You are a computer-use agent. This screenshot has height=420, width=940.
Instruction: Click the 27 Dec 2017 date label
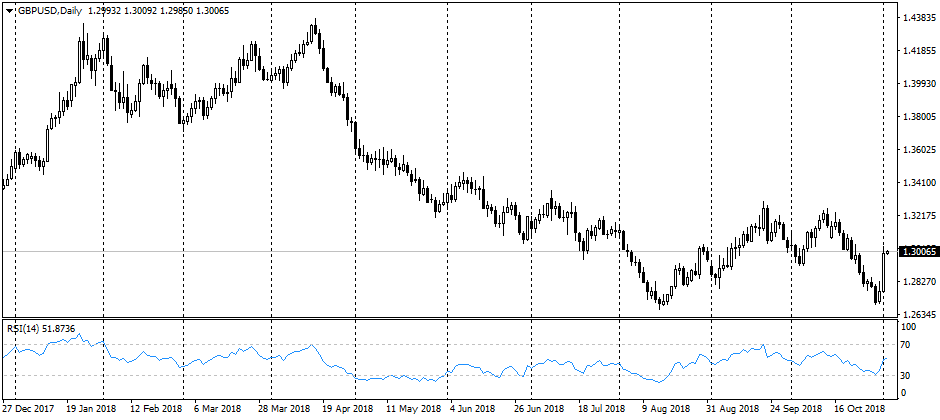click(28, 409)
